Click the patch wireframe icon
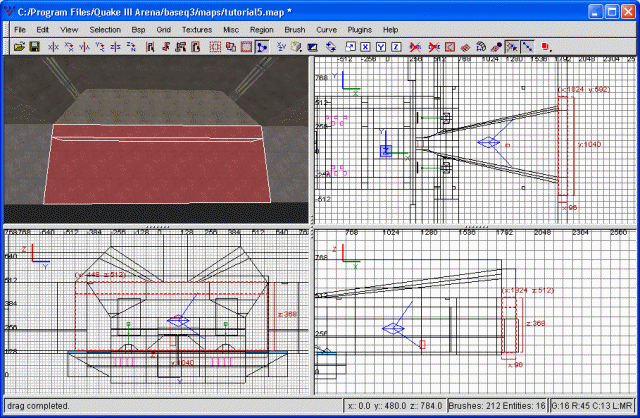The height and width of the screenshot is (418, 640). [465, 47]
